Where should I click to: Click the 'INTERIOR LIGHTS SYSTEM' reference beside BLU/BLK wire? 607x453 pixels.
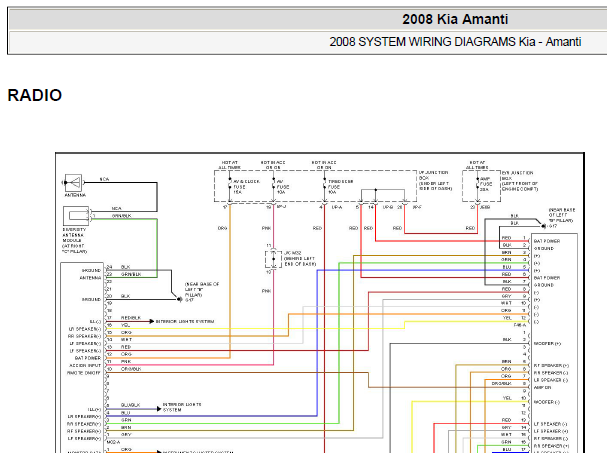[182, 407]
